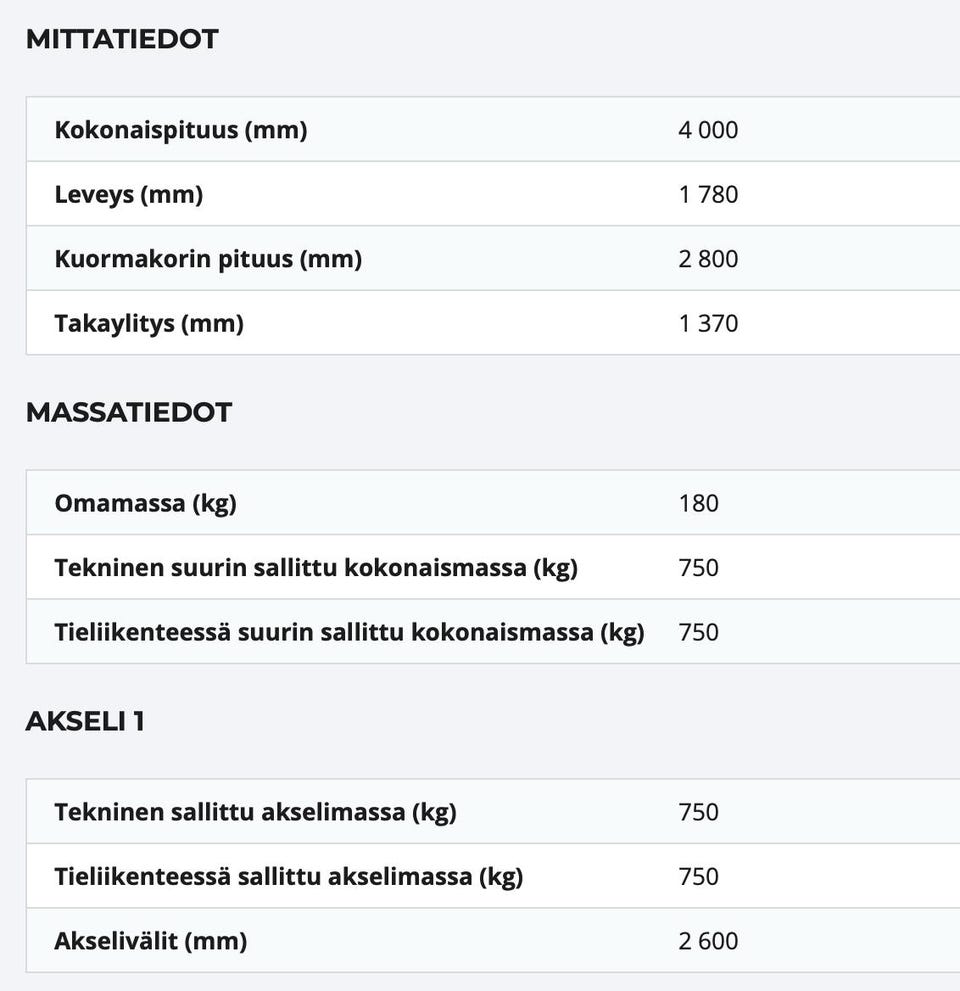Click the MITTATIEDOT section heading
The height and width of the screenshot is (991, 960).
point(122,40)
